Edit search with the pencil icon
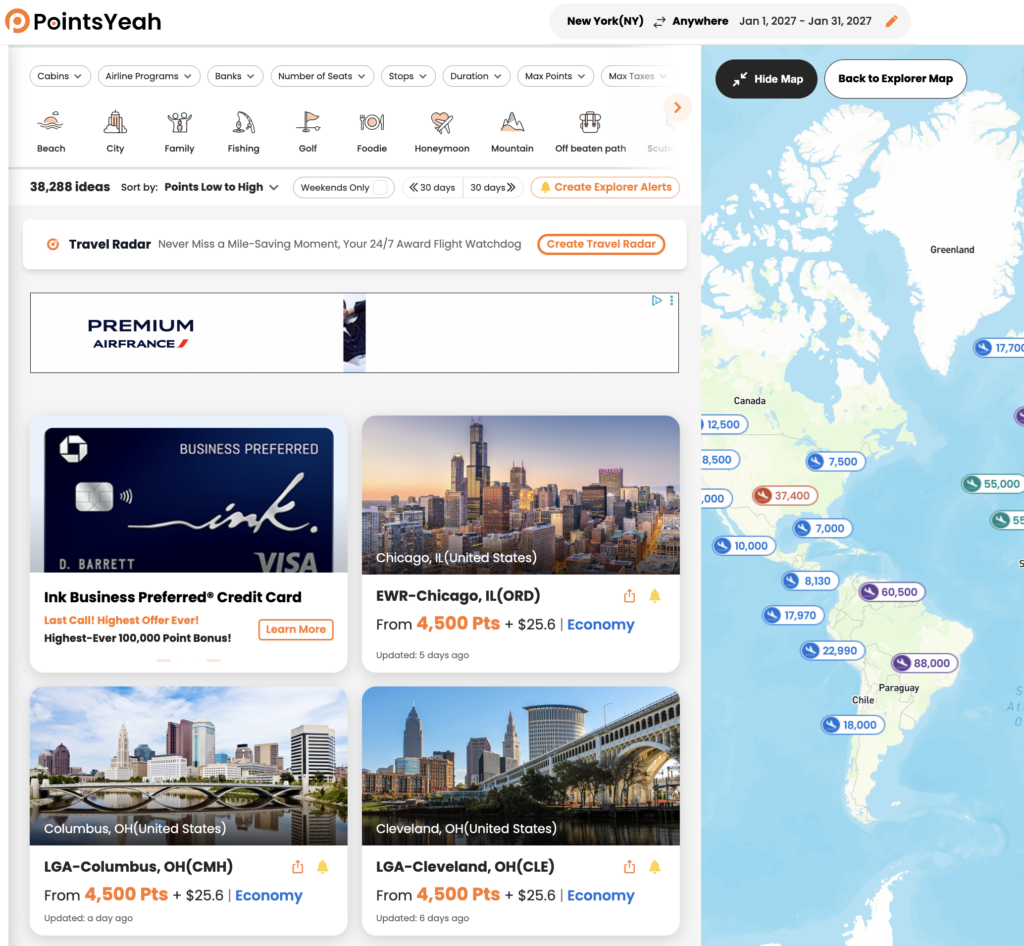 [891, 21]
